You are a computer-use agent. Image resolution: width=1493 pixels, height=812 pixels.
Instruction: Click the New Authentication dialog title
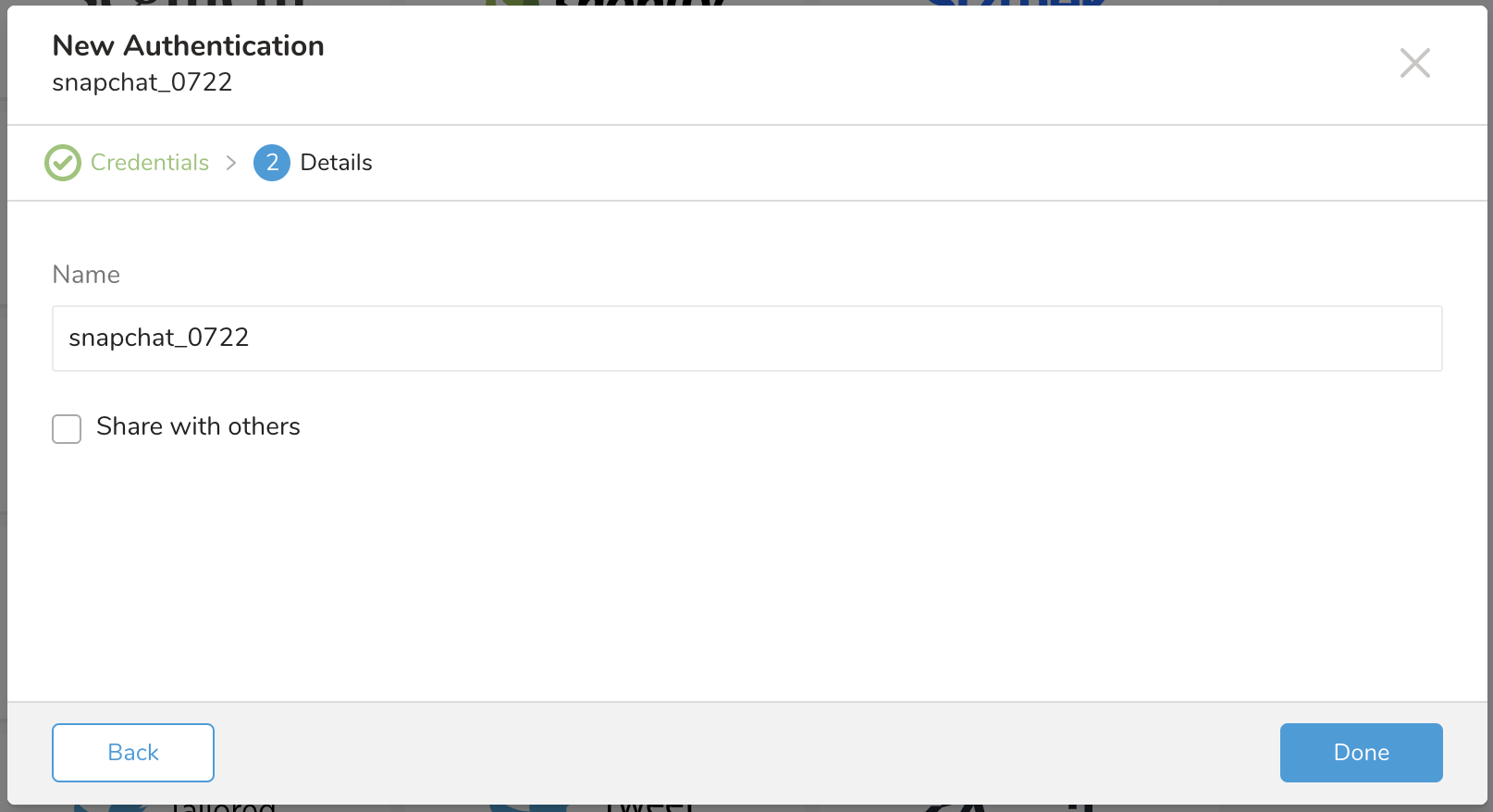pos(188,45)
